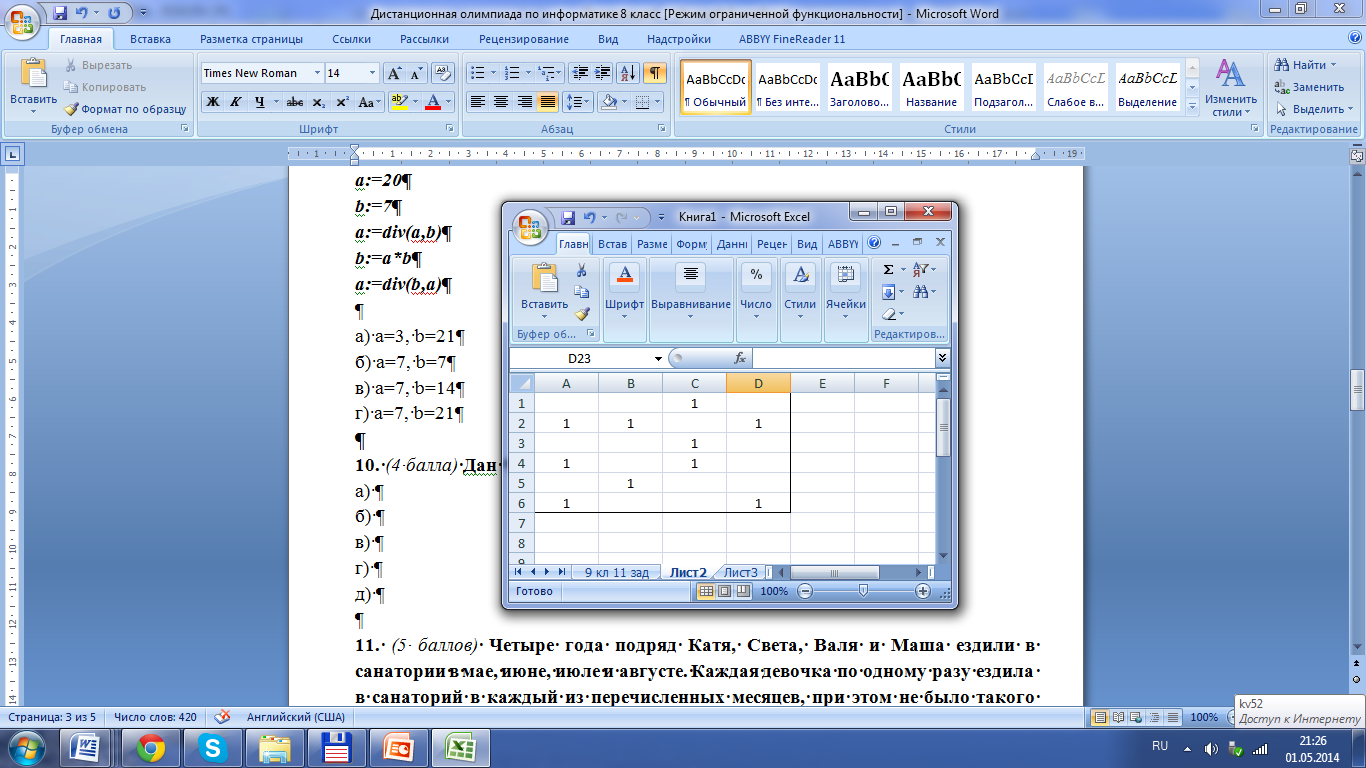This screenshot has height=768, width=1366.
Task: Click sort А-Я icon in Word
Action: [x=629, y=73]
